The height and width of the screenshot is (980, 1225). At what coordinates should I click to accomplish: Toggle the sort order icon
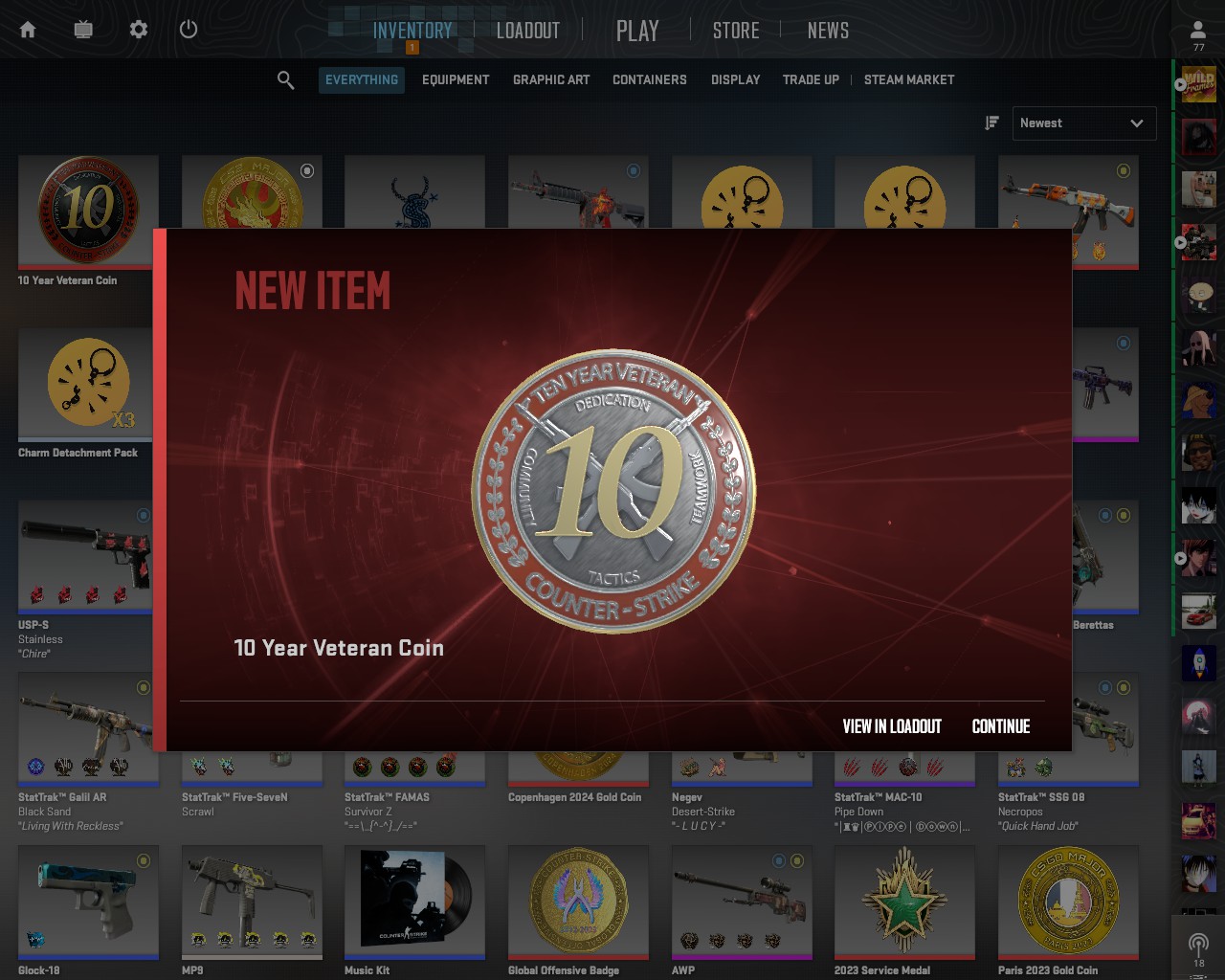tap(991, 122)
